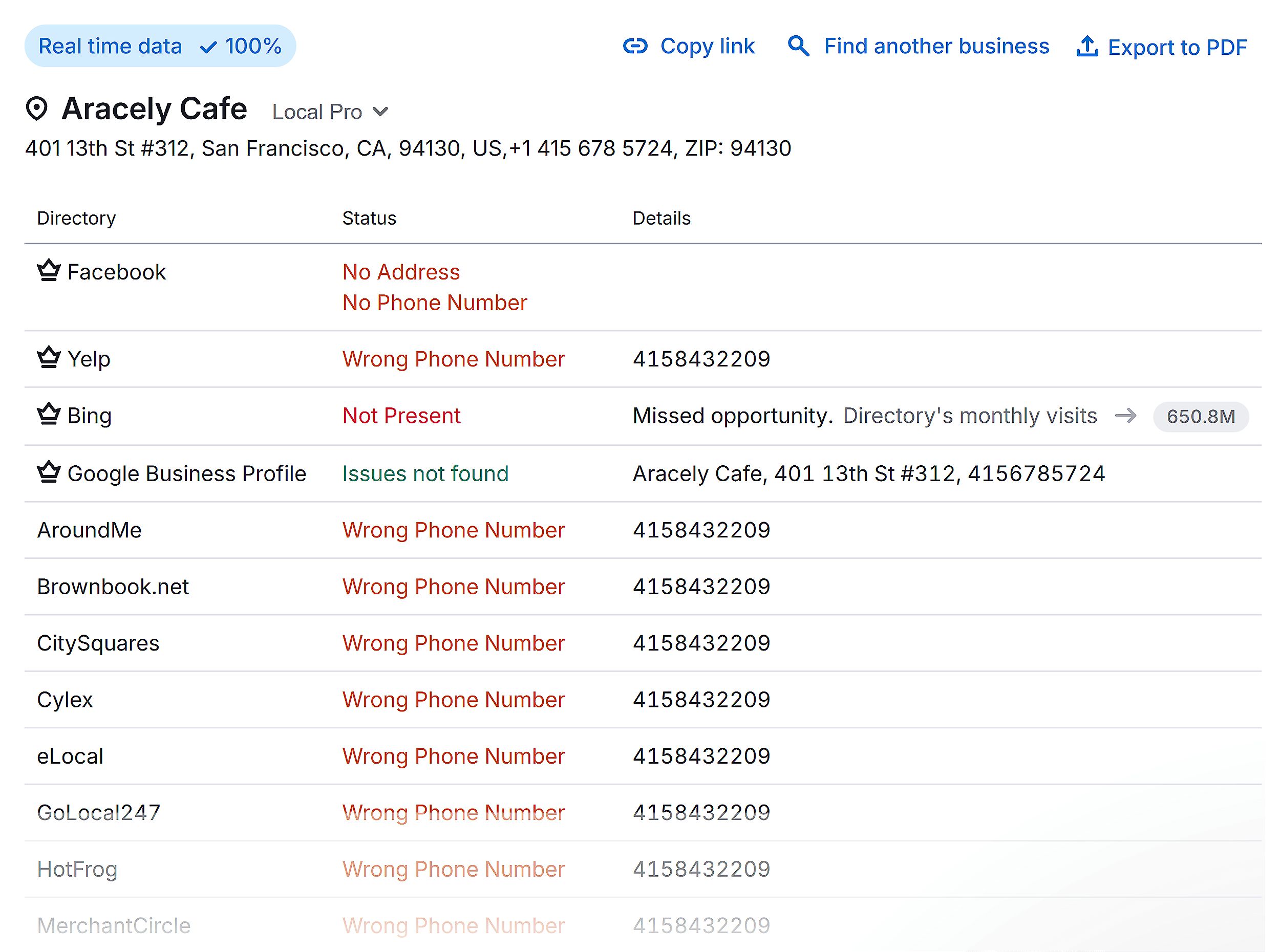Click the AroundMe directory name
Screen dimensions: 1280x952
point(89,530)
